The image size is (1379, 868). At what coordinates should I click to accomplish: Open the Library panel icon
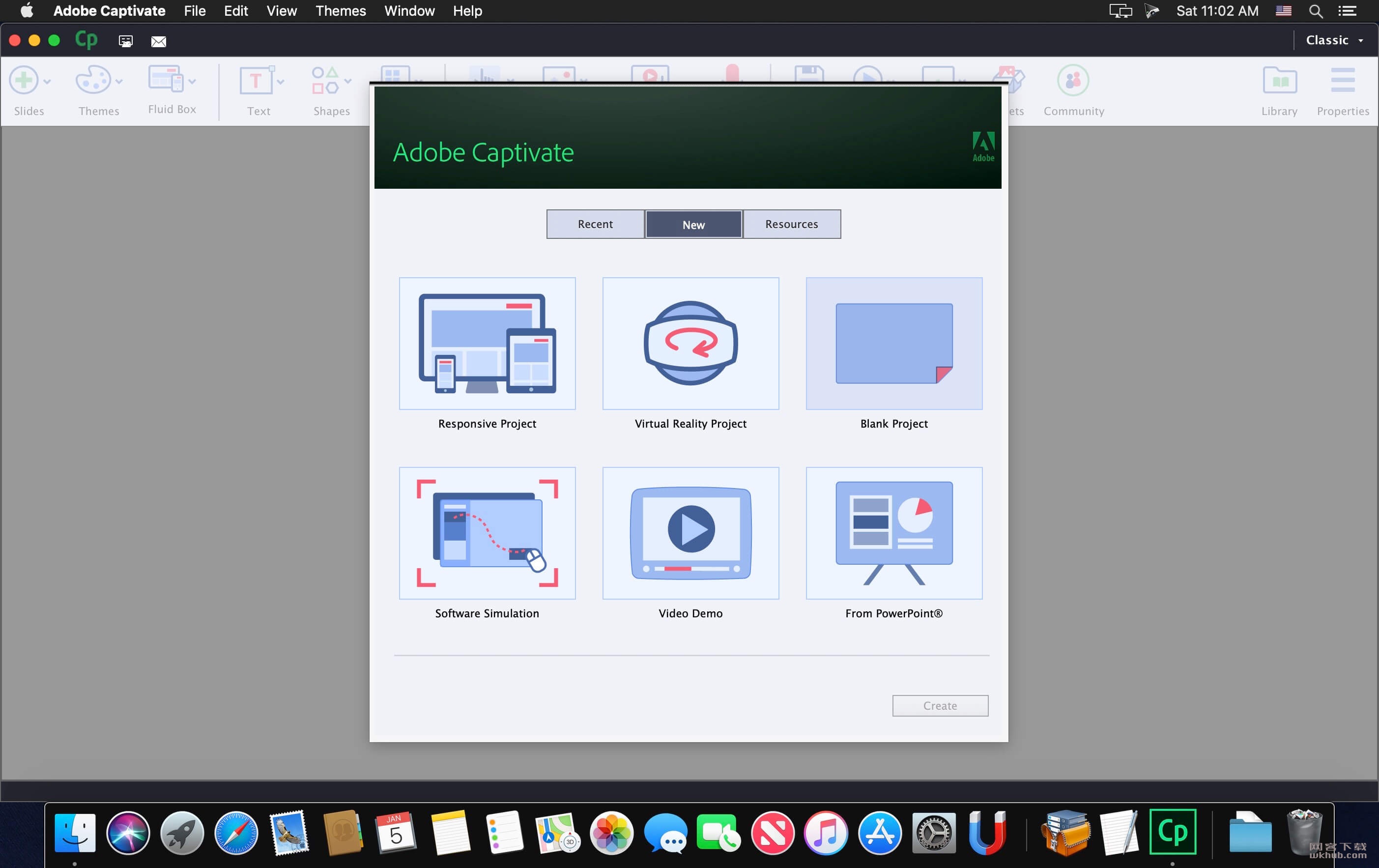[x=1279, y=81]
